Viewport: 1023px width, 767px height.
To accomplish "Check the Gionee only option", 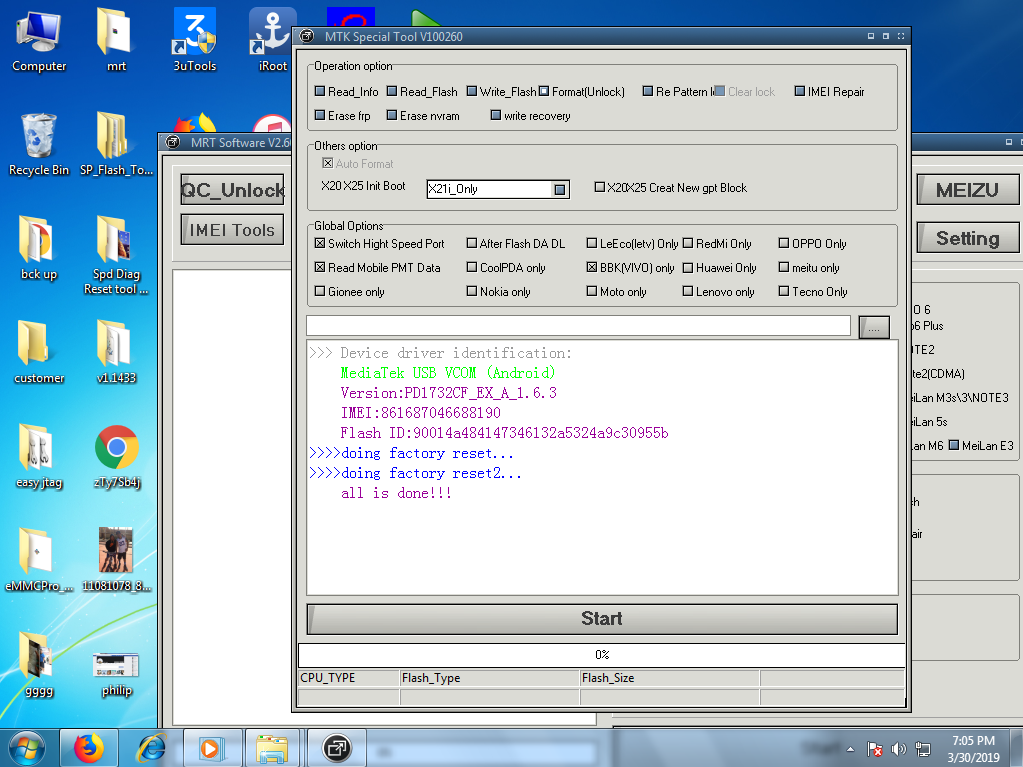I will (320, 292).
